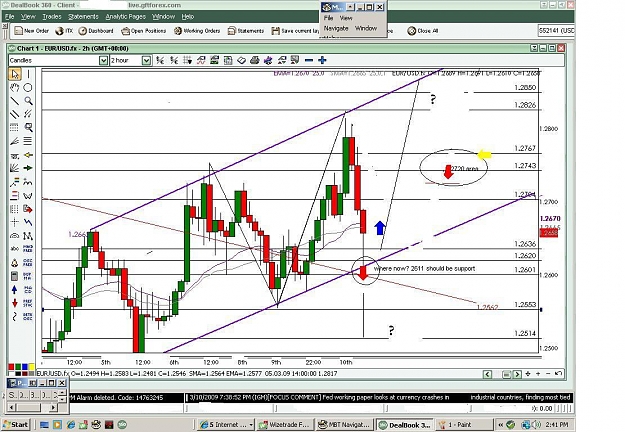Select the alarm bell tool
The height and width of the screenshot is (432, 625).
(x=15, y=263)
